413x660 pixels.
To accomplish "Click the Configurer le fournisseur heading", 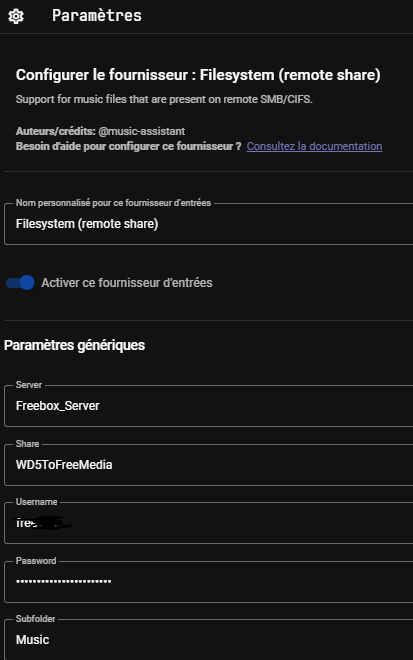I will click(198, 75).
